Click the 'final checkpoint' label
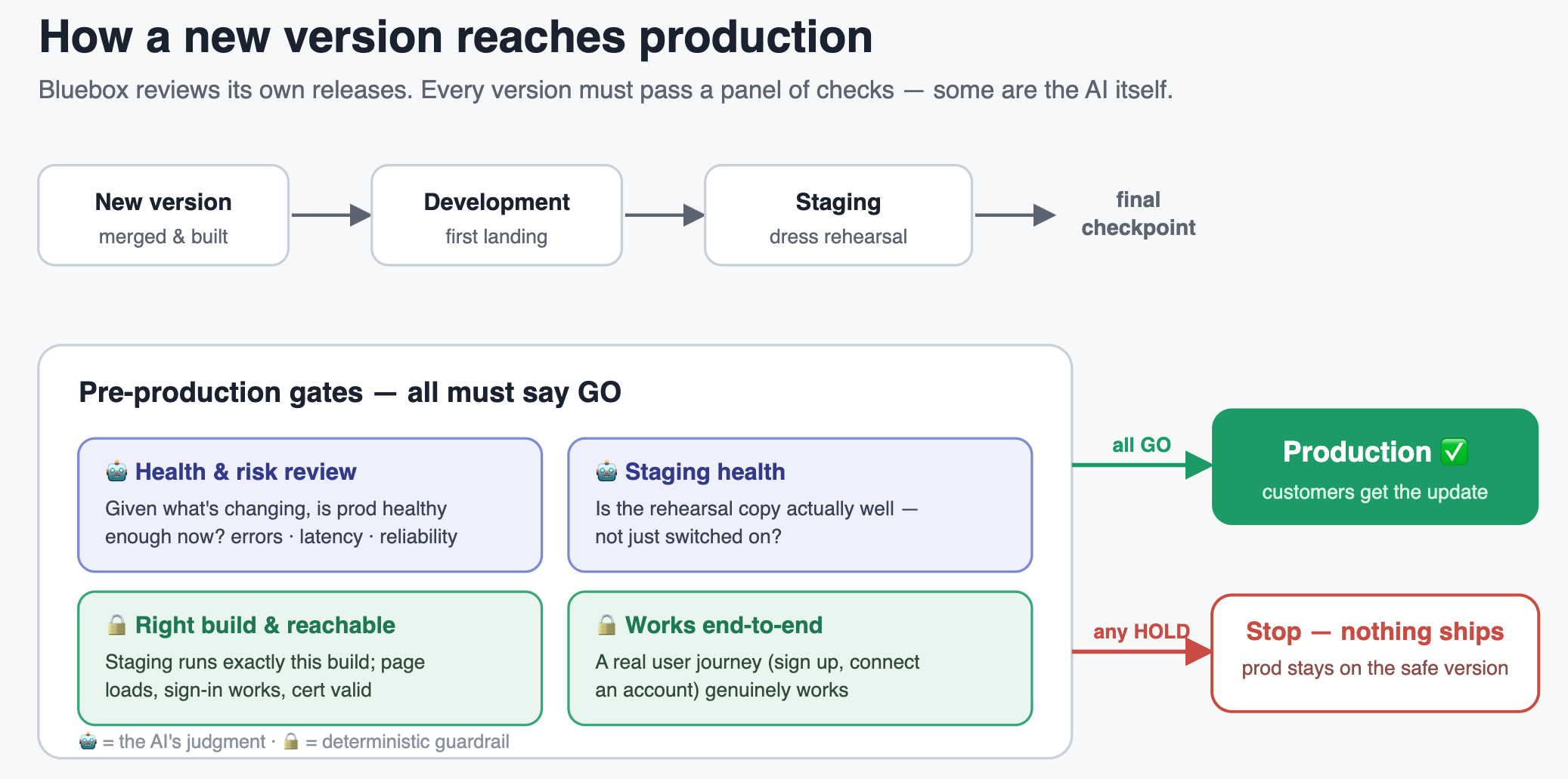 point(1139,214)
